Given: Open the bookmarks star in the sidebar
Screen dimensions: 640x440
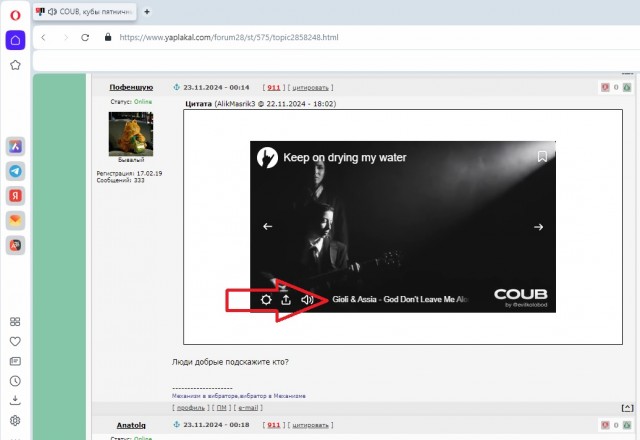Looking at the screenshot, I should [x=15, y=65].
